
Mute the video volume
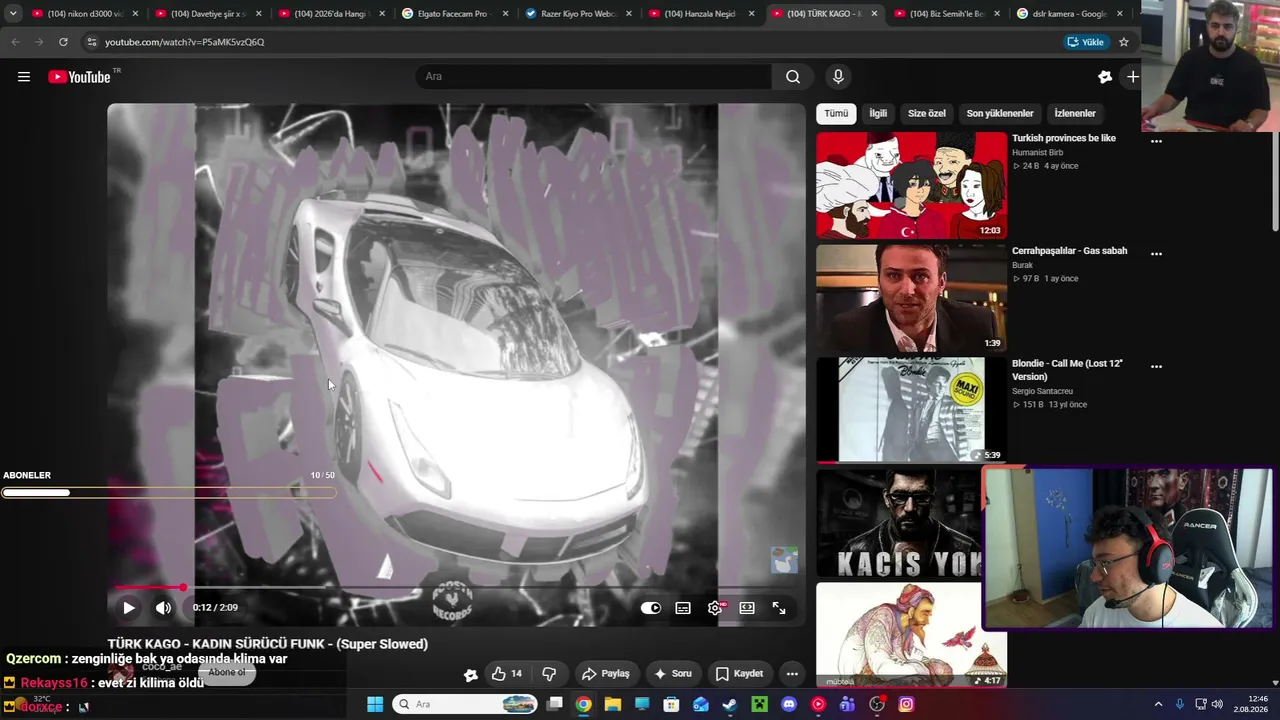[163, 608]
